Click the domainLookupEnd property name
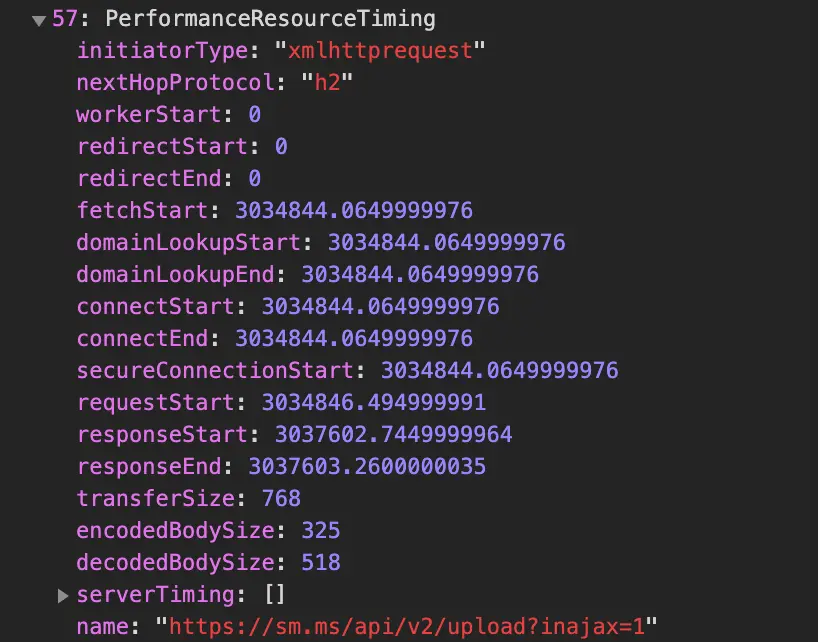This screenshot has height=642, width=818. tap(175, 274)
